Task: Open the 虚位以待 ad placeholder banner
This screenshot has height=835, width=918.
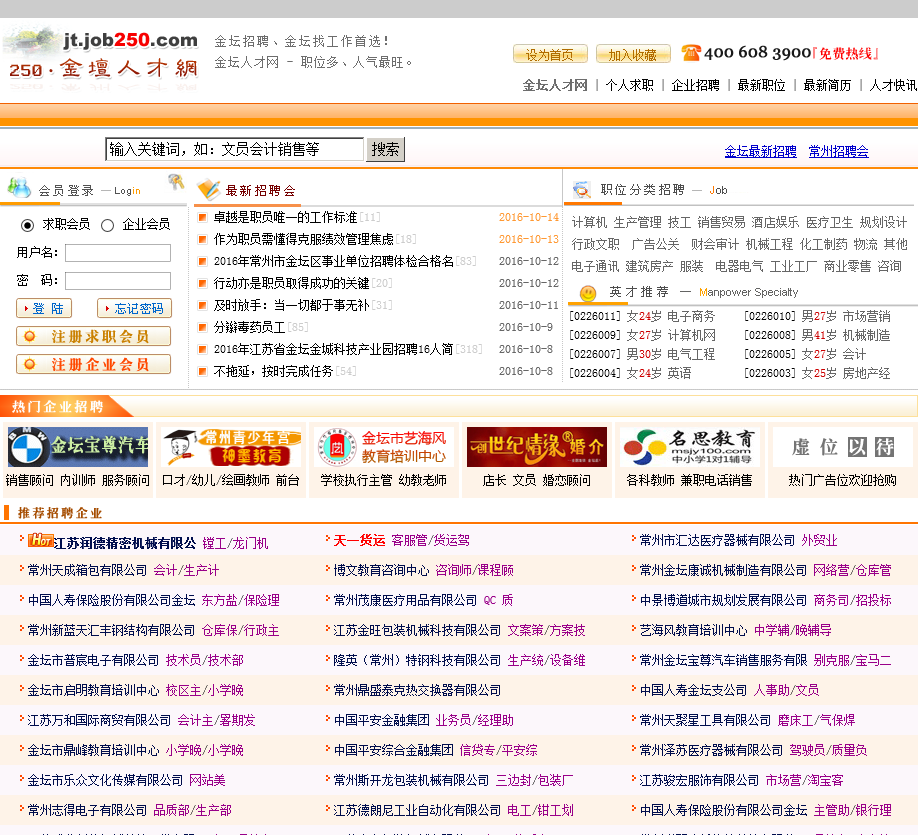Action: (x=843, y=447)
